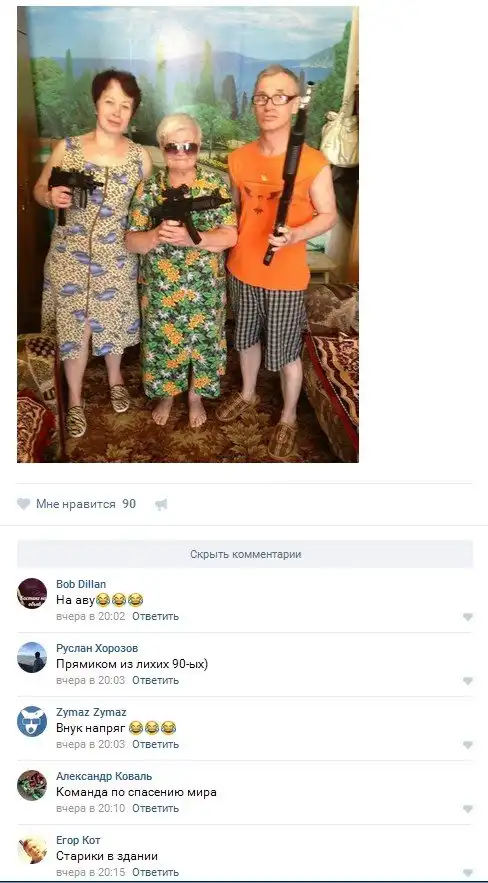This screenshot has width=488, height=883.
Task: Like Егор Кот's comment heart
Action: pos(468,873)
